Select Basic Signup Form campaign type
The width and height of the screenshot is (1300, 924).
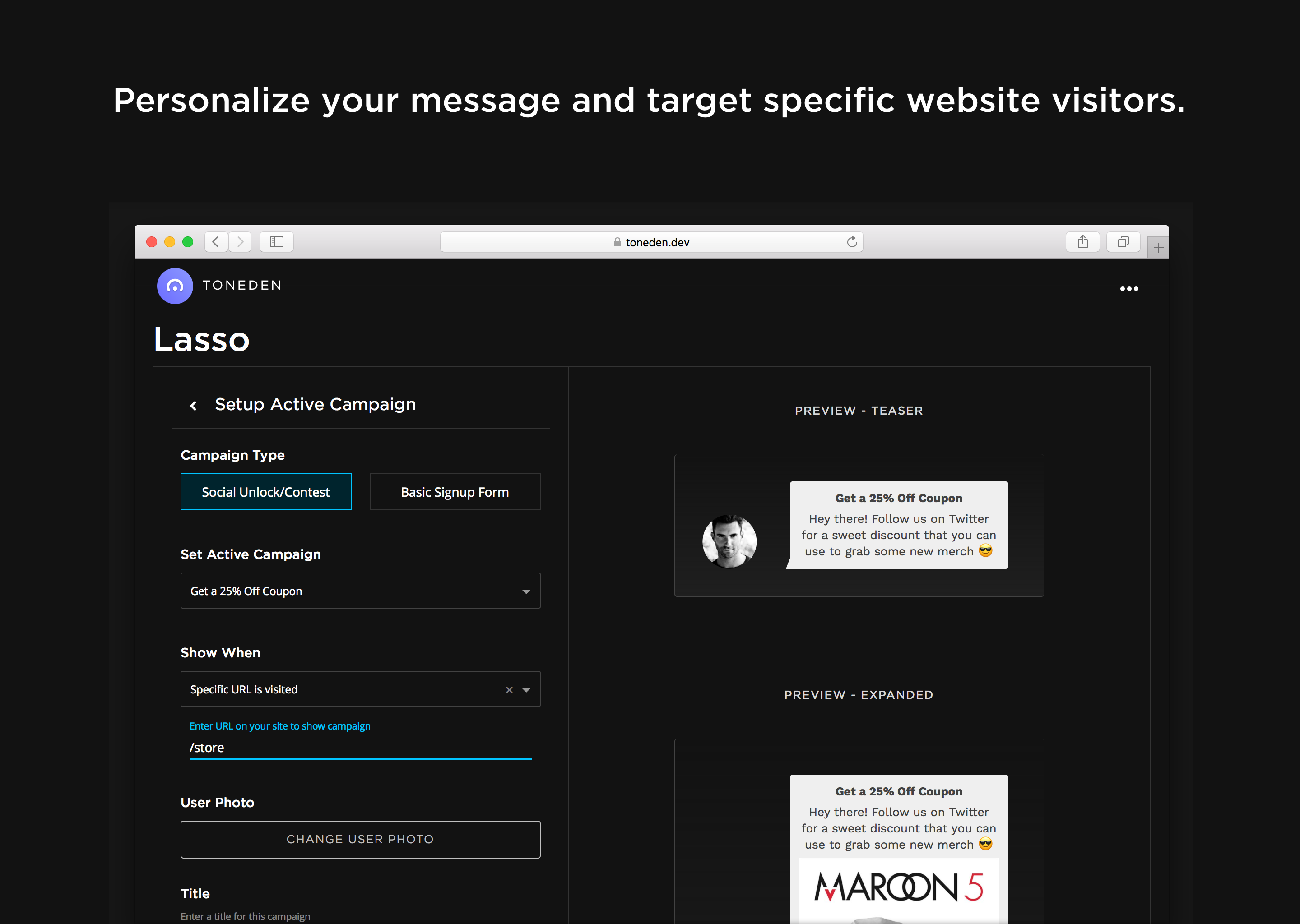click(x=454, y=492)
